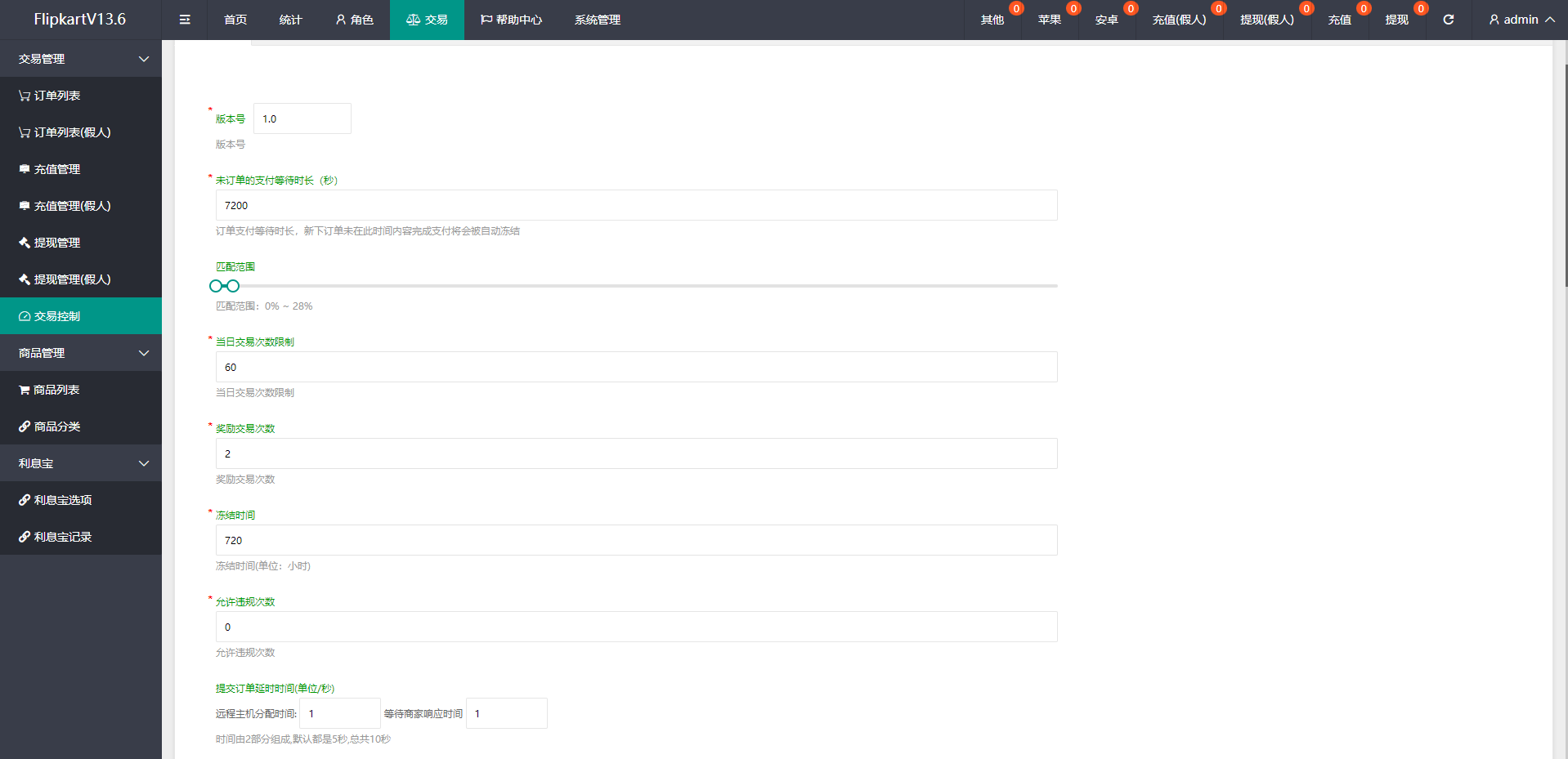Click the notification badge on 充值(假人)
Image resolution: width=1568 pixels, height=759 pixels.
[1219, 8]
